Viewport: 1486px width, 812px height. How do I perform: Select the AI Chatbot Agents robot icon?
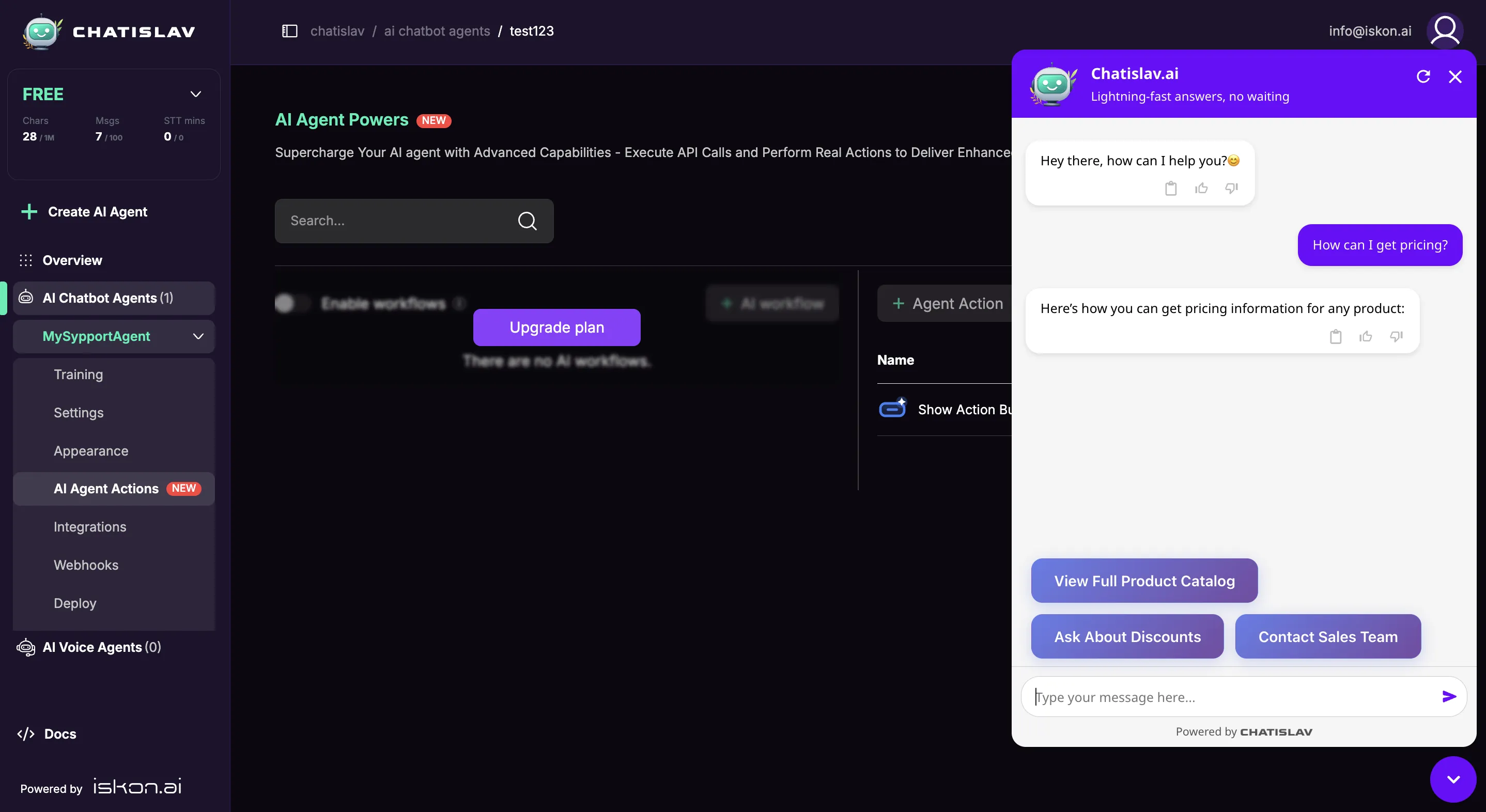tap(25, 298)
